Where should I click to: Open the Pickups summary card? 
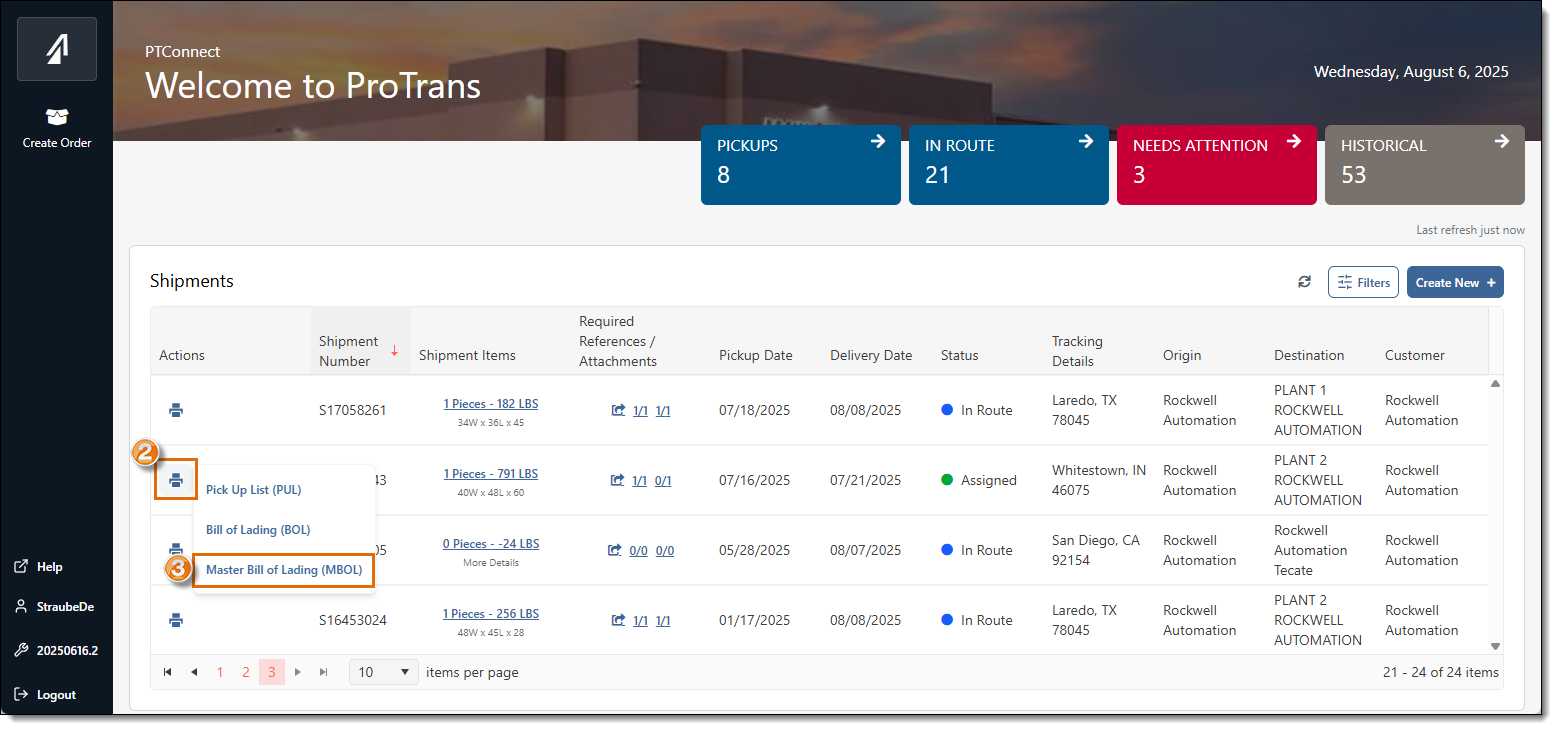point(800,165)
